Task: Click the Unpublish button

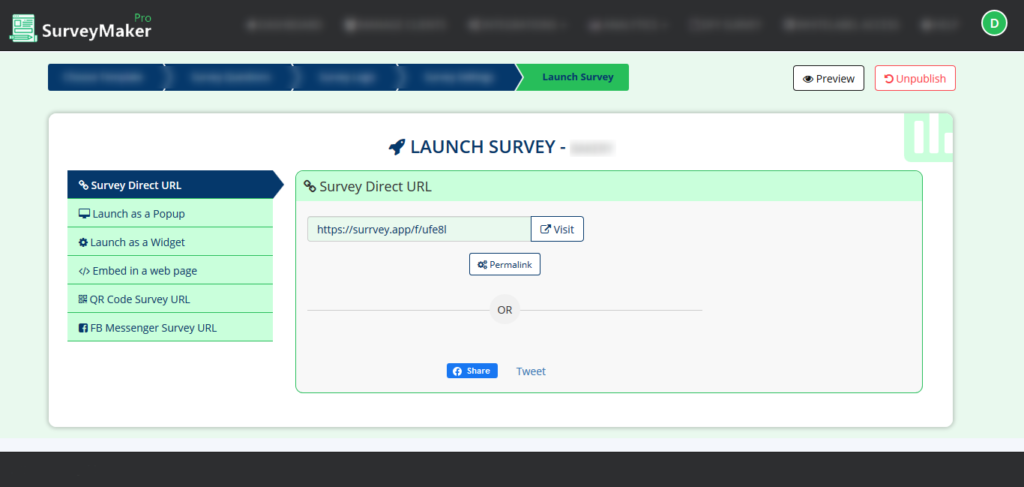Action: [x=915, y=78]
